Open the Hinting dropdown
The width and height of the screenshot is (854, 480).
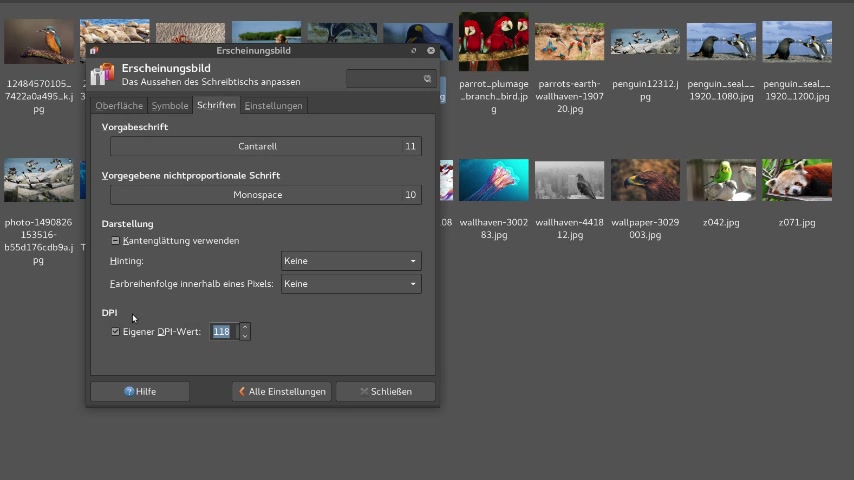point(350,261)
